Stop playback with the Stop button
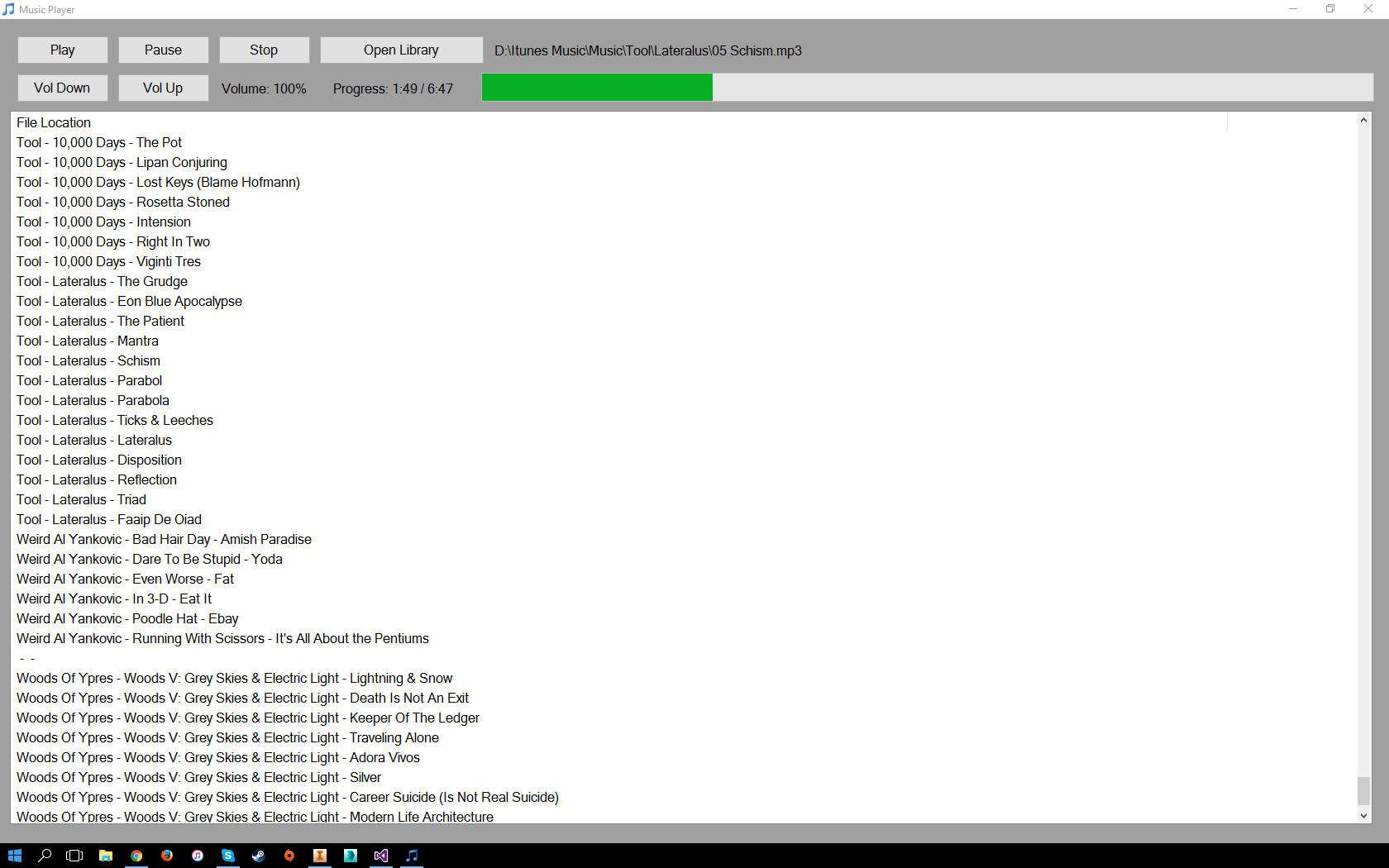This screenshot has height=868, width=1389. (x=265, y=50)
